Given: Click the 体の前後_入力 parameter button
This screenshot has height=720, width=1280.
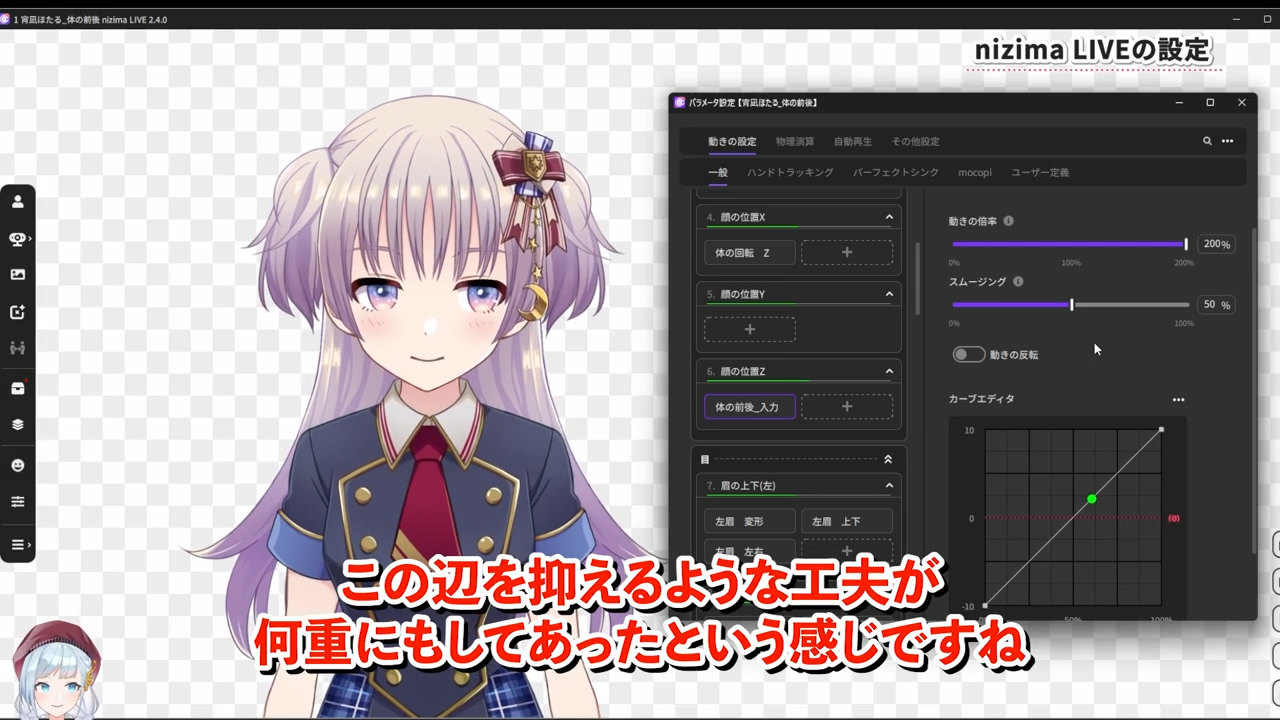Looking at the screenshot, I should pos(749,407).
